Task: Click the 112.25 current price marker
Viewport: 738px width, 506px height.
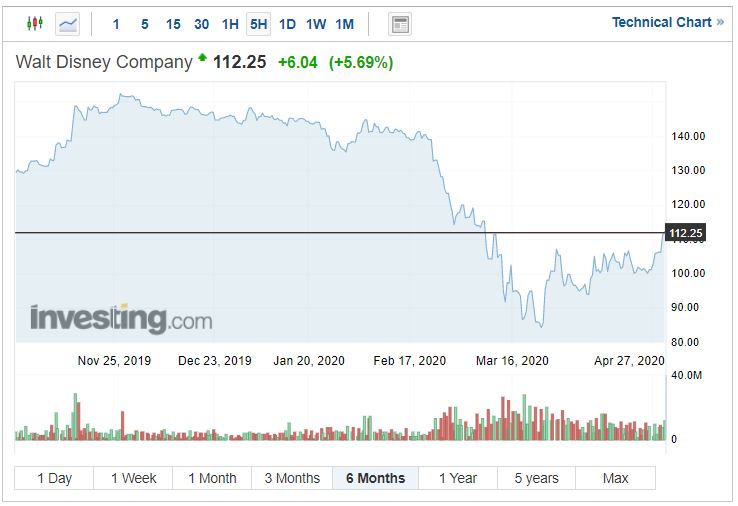Action: (x=685, y=233)
